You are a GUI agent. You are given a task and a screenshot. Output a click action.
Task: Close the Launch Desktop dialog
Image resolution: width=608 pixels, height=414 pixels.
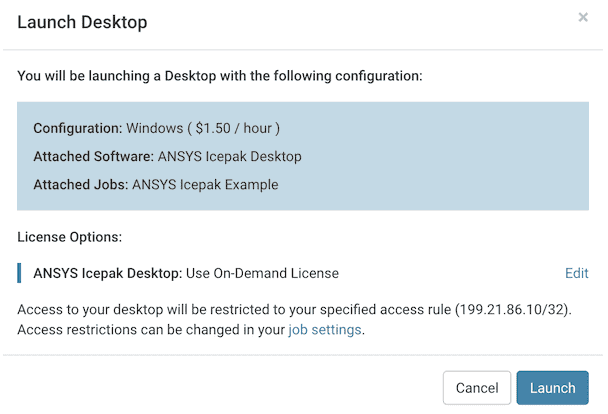coord(583,17)
